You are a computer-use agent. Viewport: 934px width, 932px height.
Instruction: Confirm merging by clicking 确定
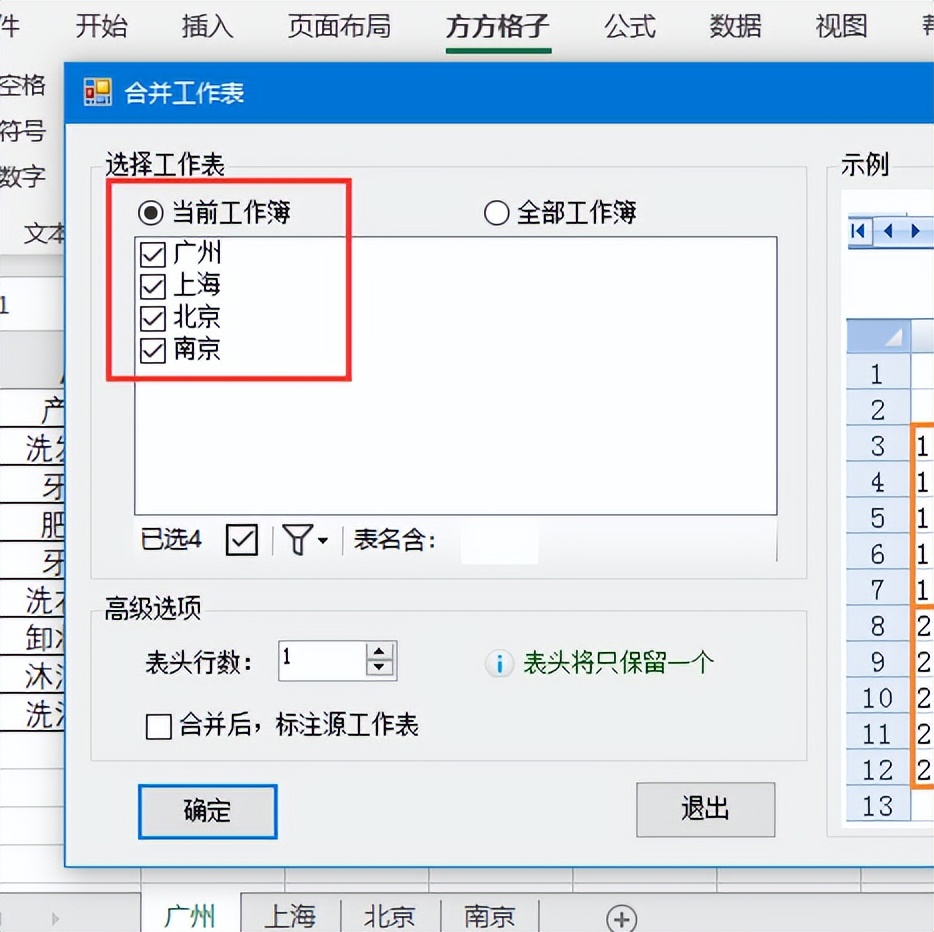[207, 812]
